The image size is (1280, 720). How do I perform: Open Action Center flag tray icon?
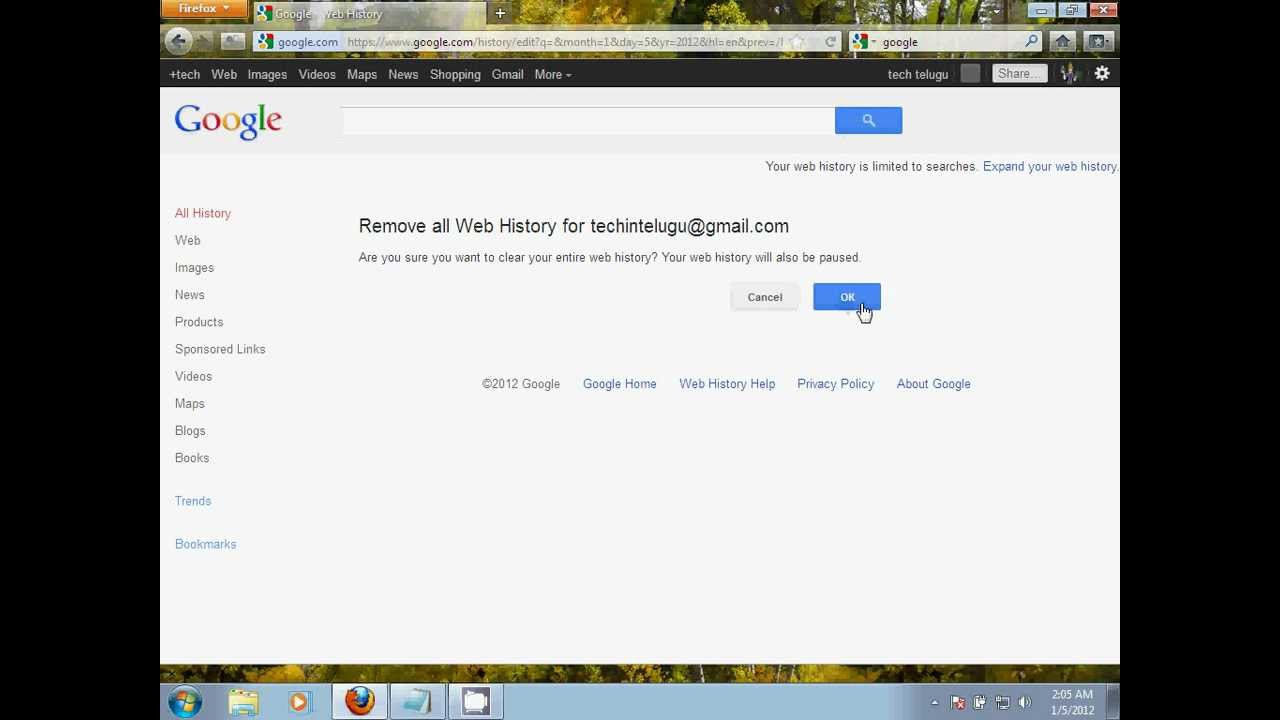957,703
